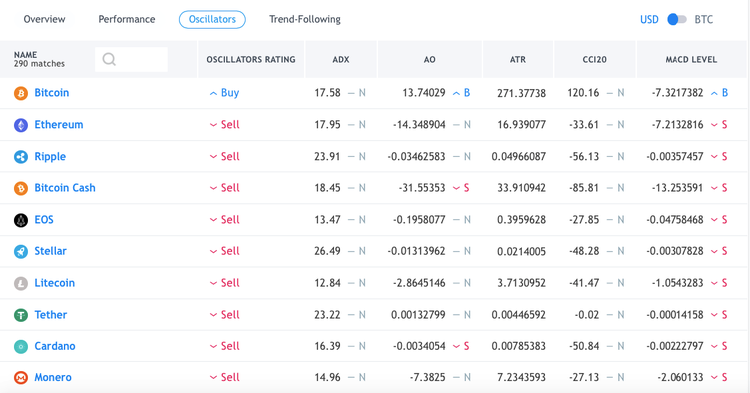Click the search magnifier icon
Image resolution: width=750 pixels, height=393 pixels.
109,59
